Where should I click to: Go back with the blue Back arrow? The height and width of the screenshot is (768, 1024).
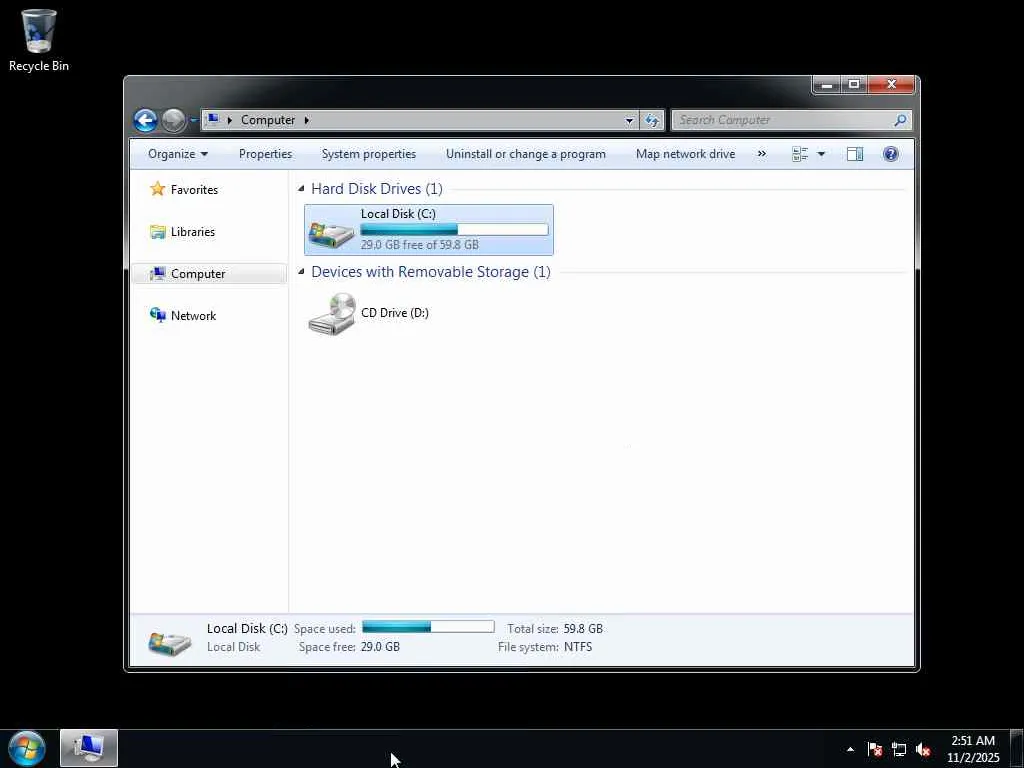click(x=145, y=120)
